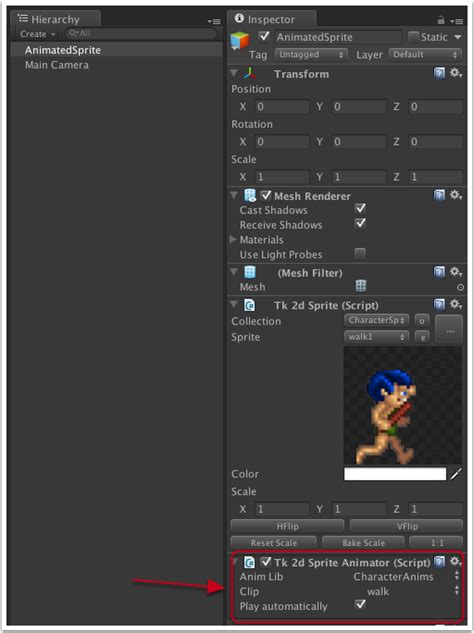The image size is (474, 633).
Task: Toggle Sprite Animator enabled checkbox
Action: pos(265,562)
